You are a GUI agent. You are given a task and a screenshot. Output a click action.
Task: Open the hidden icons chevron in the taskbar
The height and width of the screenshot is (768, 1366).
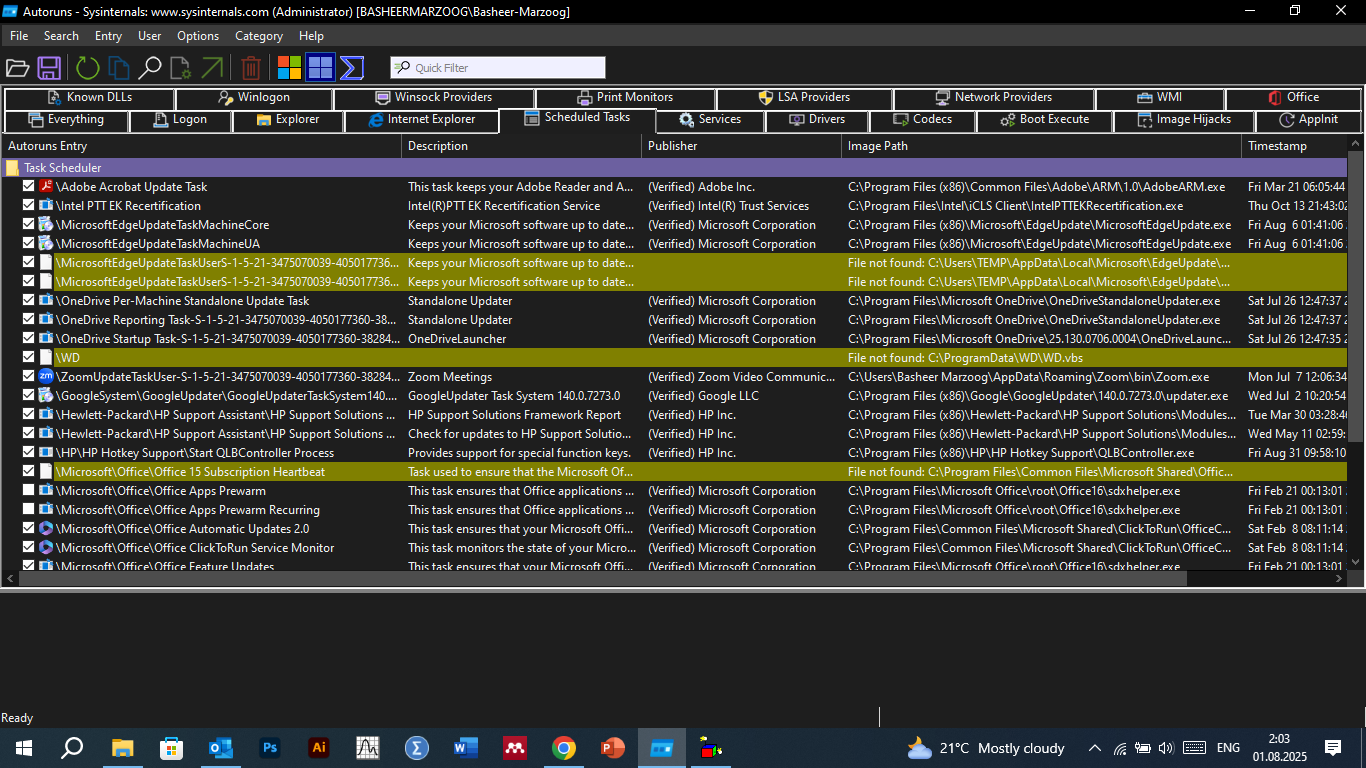click(1095, 747)
